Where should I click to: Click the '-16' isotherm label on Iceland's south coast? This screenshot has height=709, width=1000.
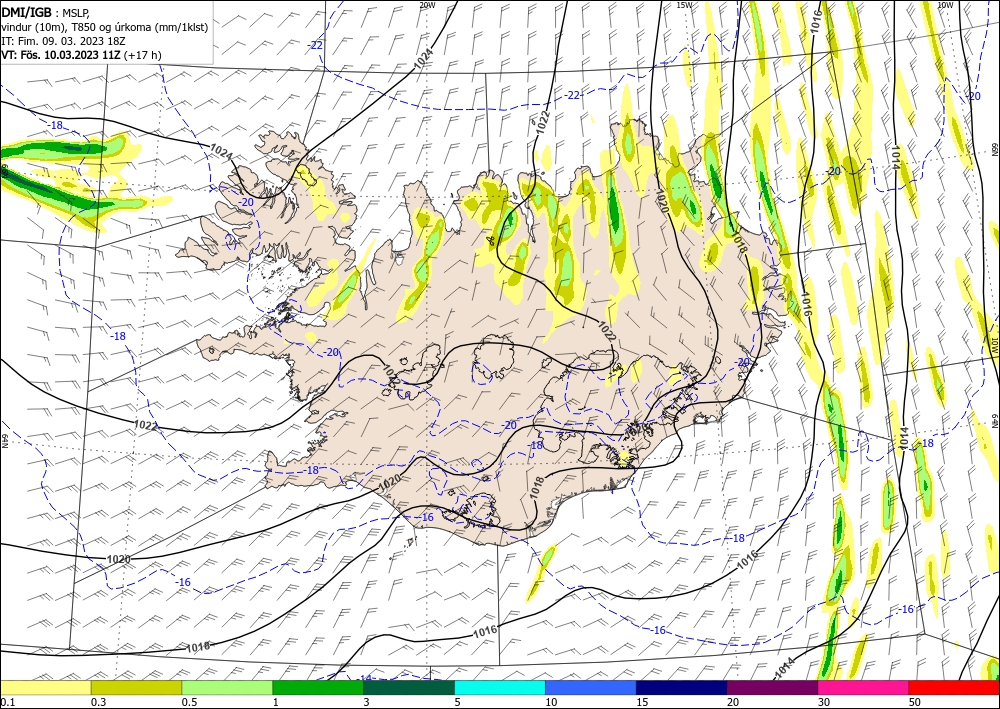(x=426, y=517)
